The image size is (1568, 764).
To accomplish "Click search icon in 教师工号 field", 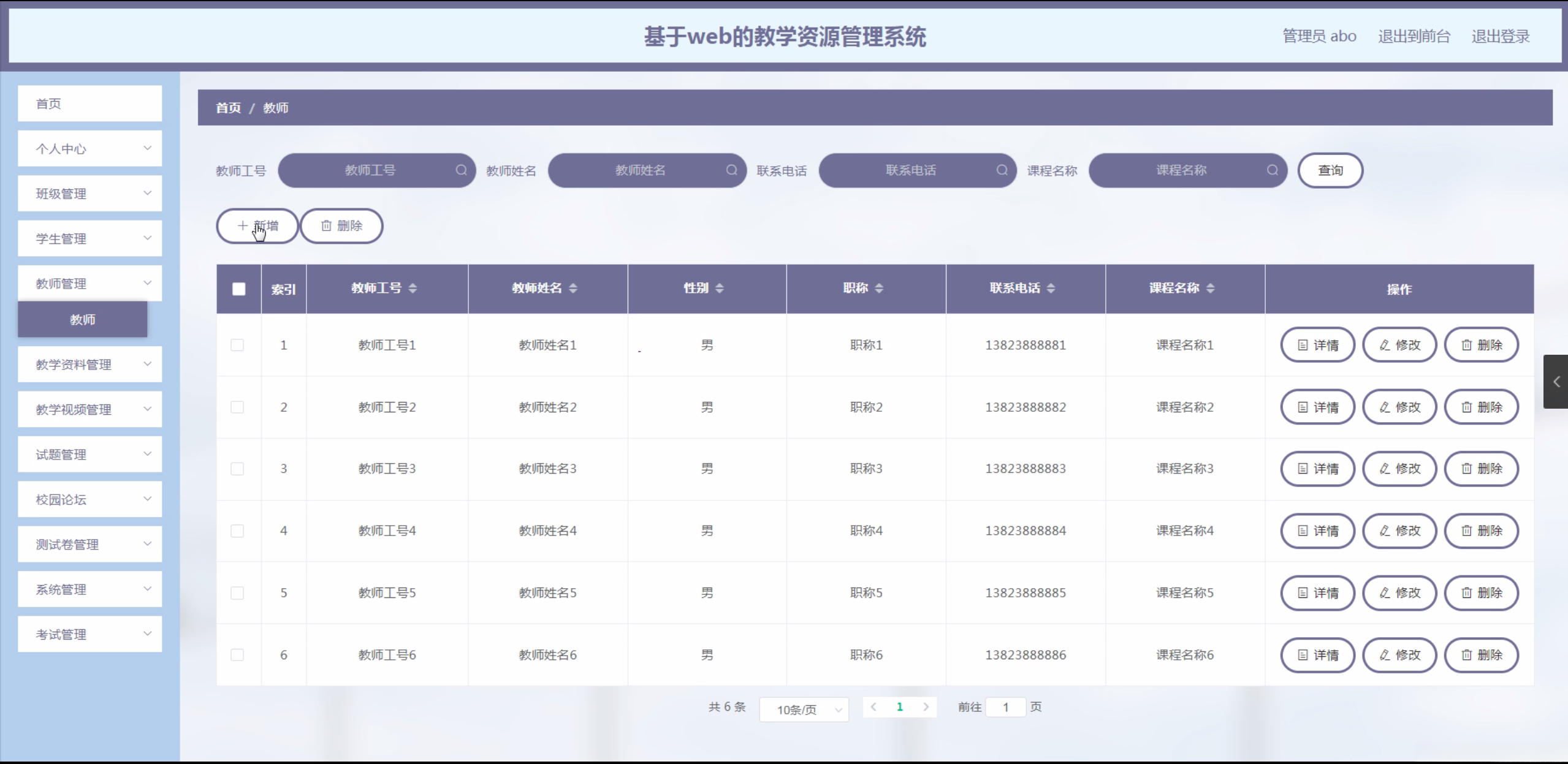I will click(x=461, y=170).
